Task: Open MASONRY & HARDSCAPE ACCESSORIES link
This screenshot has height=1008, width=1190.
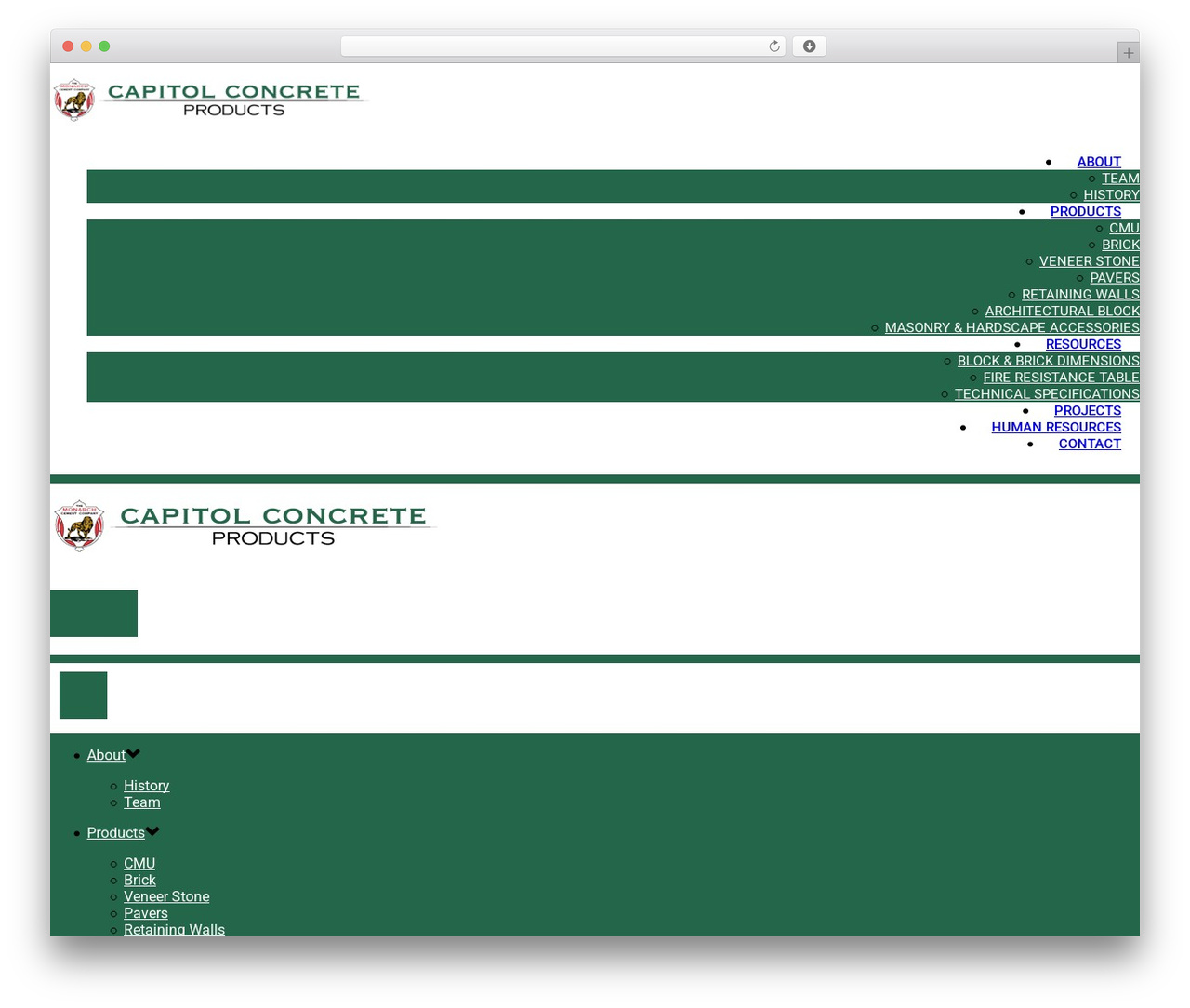Action: pos(1012,327)
